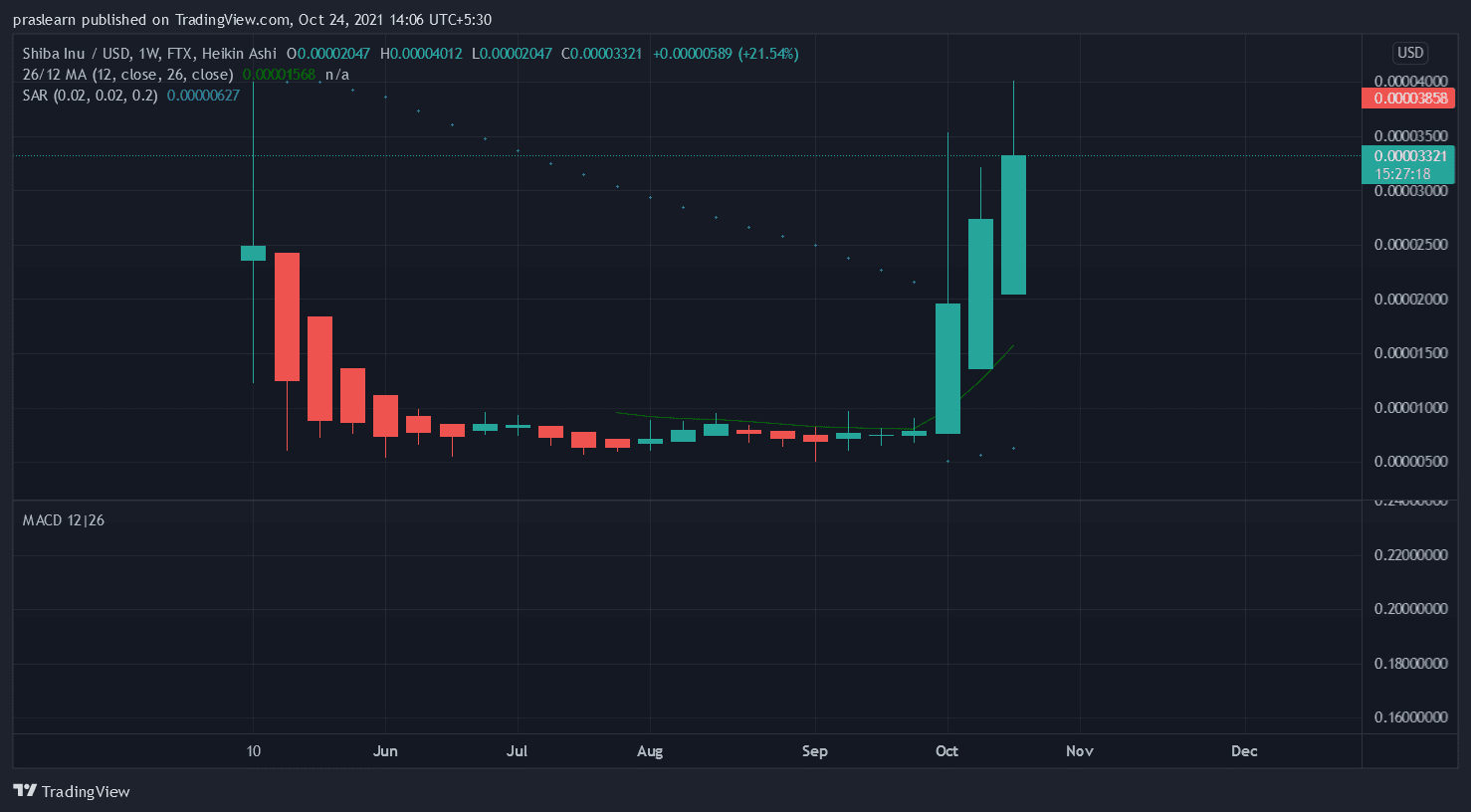Select the 26/12 MA indicator legend
The height and width of the screenshot is (812, 1471).
coord(127,75)
